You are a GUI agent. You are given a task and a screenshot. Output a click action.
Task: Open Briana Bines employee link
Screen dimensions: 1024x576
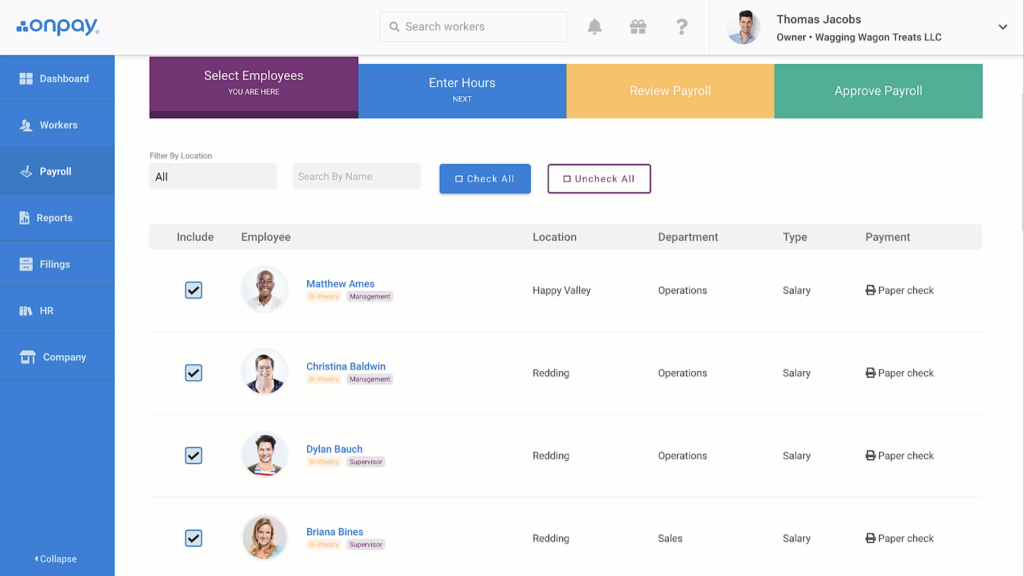334,532
